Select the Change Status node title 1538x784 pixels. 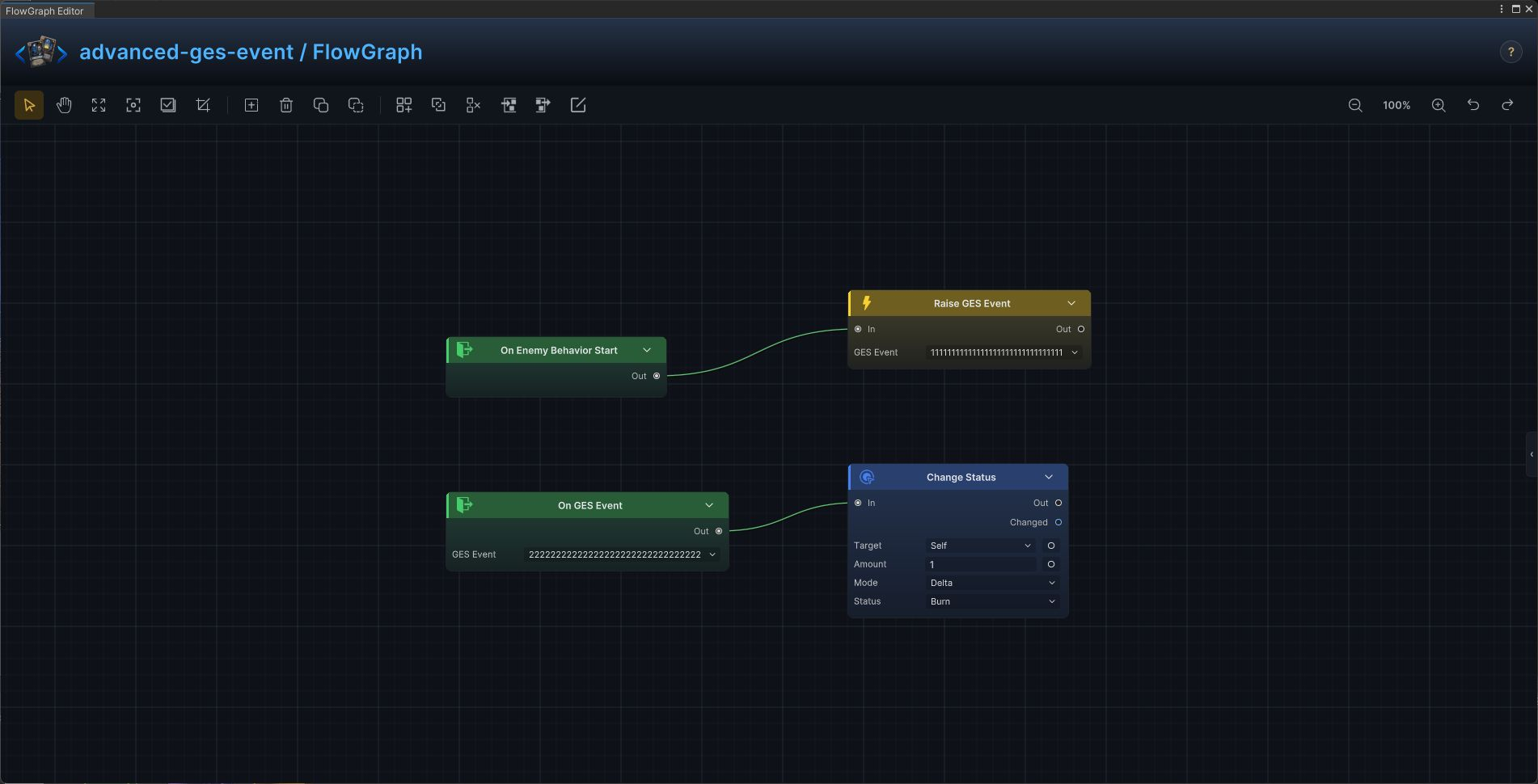click(x=961, y=477)
